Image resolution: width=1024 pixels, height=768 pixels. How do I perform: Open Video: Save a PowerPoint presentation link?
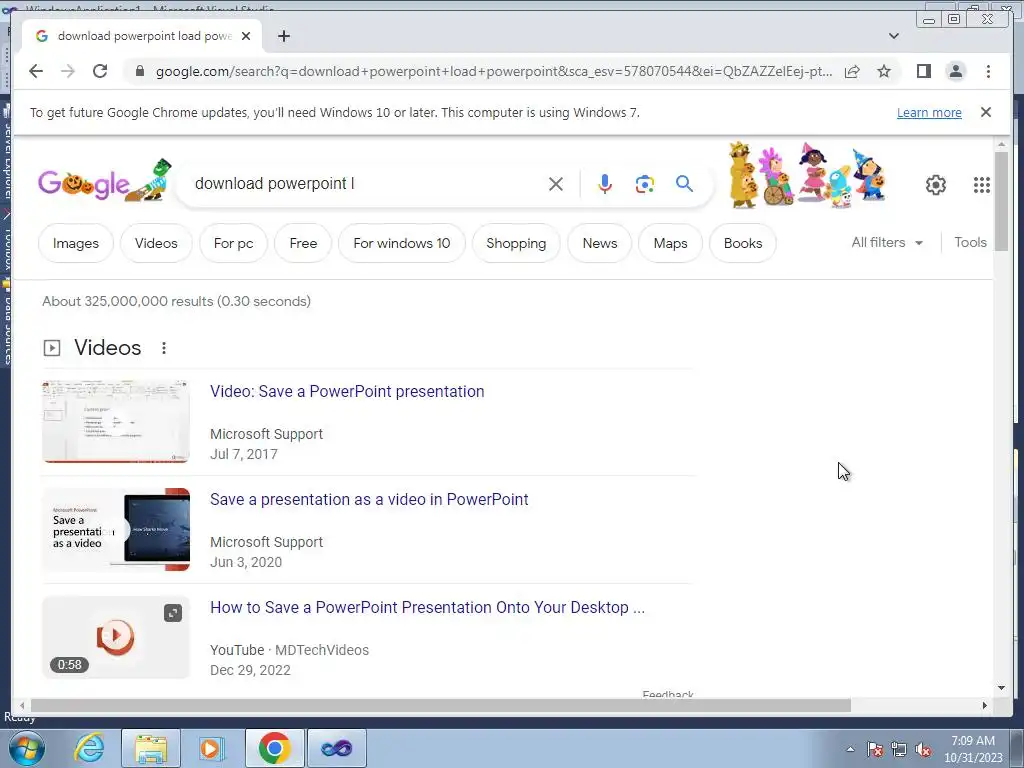(347, 391)
